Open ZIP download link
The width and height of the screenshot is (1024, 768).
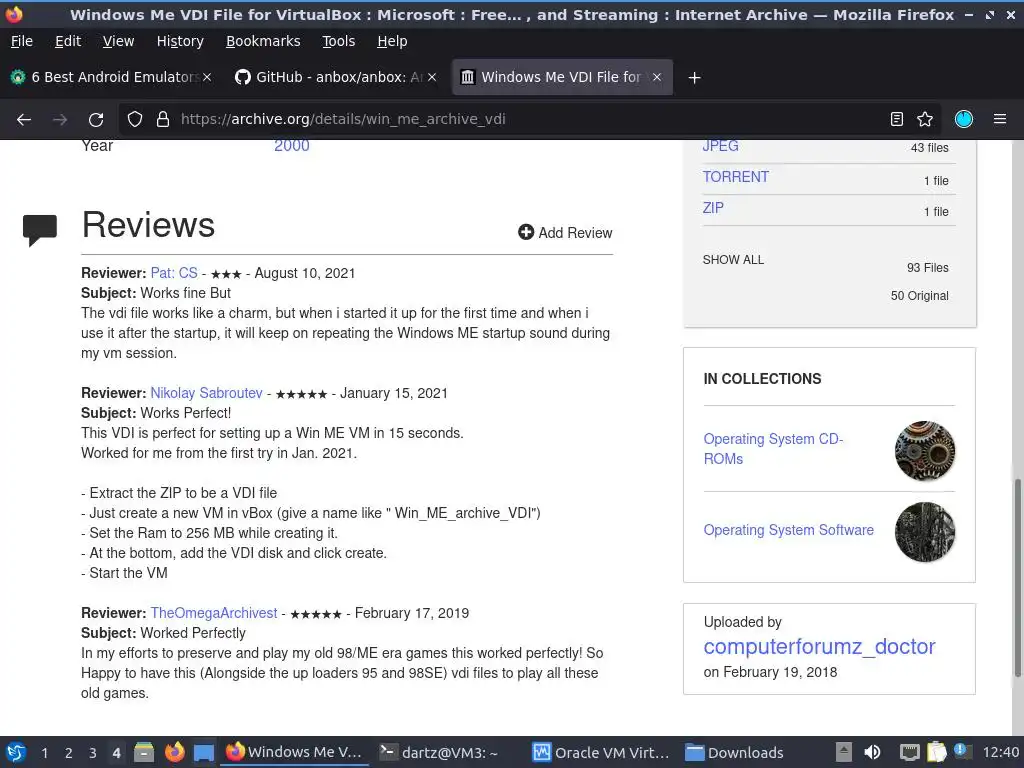[x=713, y=208]
